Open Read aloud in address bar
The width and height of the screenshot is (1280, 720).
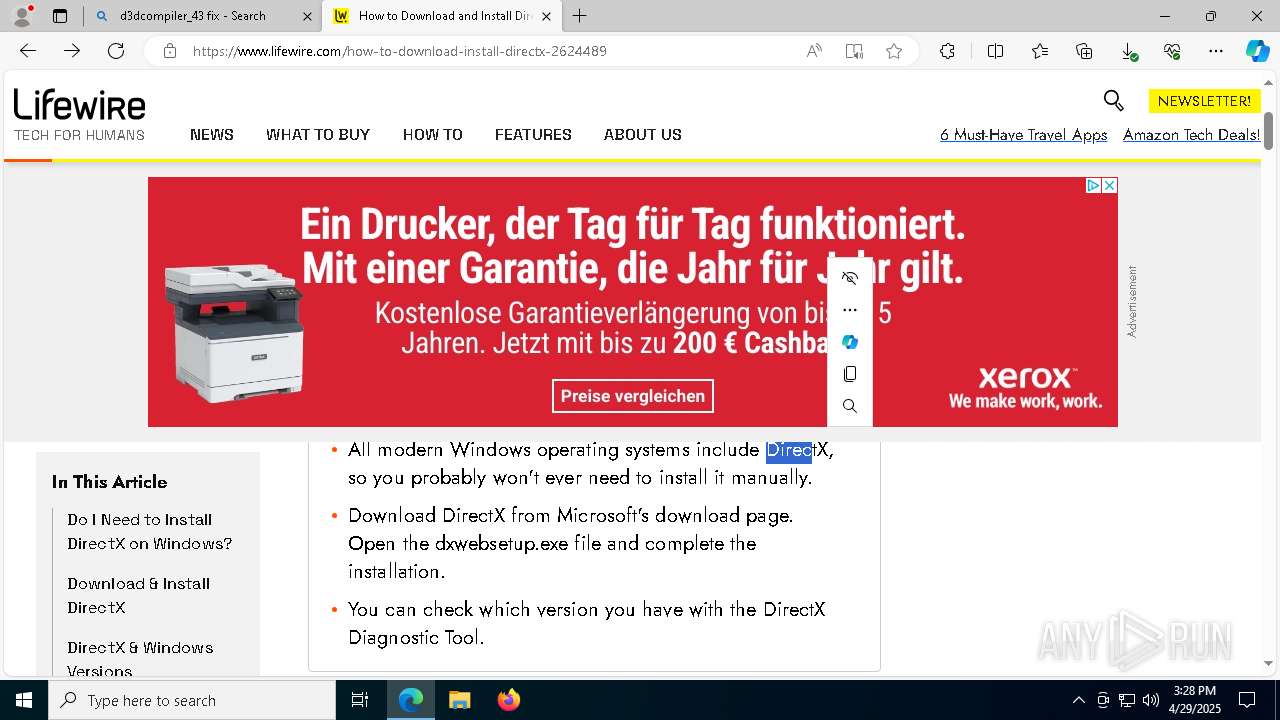click(x=814, y=51)
